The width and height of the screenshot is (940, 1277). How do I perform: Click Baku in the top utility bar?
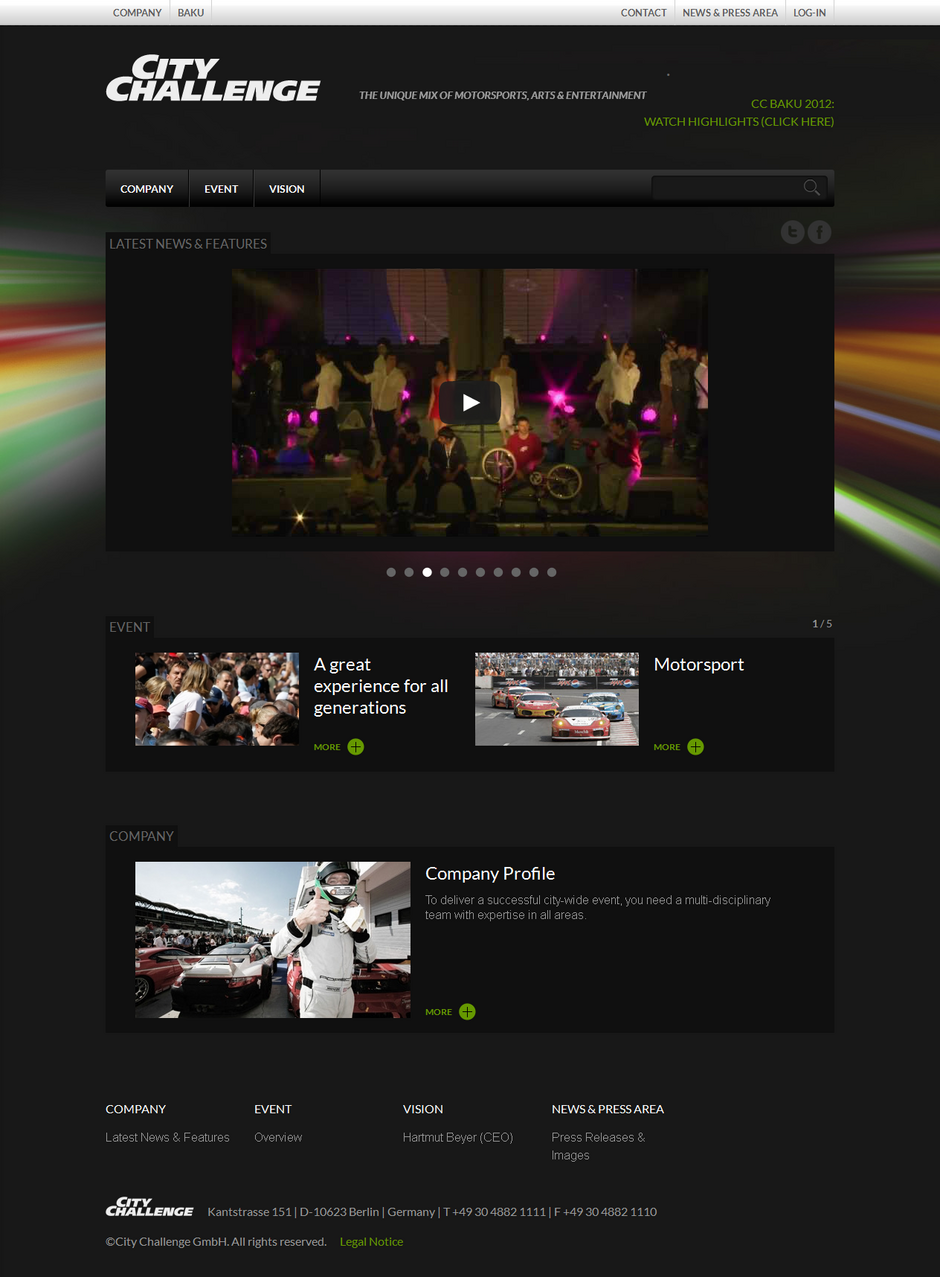(x=191, y=13)
